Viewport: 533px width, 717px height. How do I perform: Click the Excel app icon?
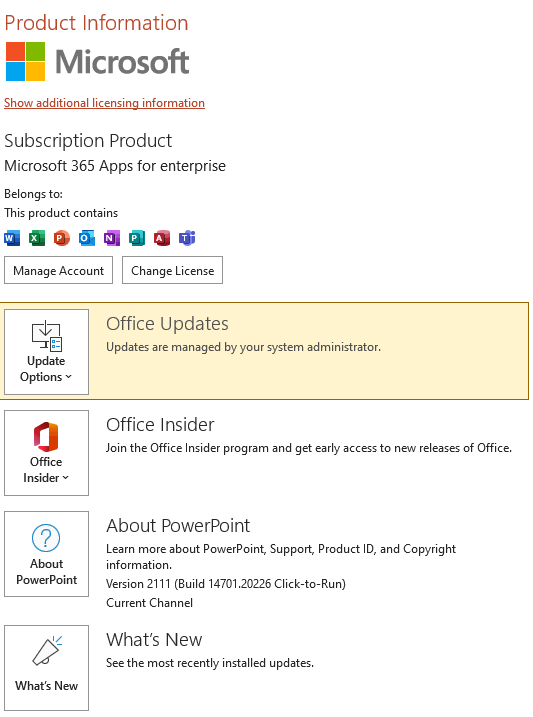pos(37,238)
